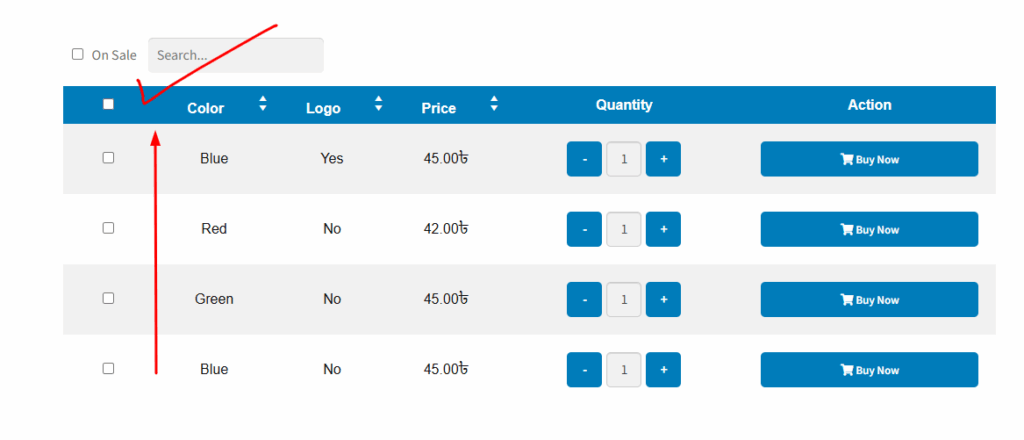The image size is (1024, 440).
Task: Focus the Search input field
Action: coord(236,55)
